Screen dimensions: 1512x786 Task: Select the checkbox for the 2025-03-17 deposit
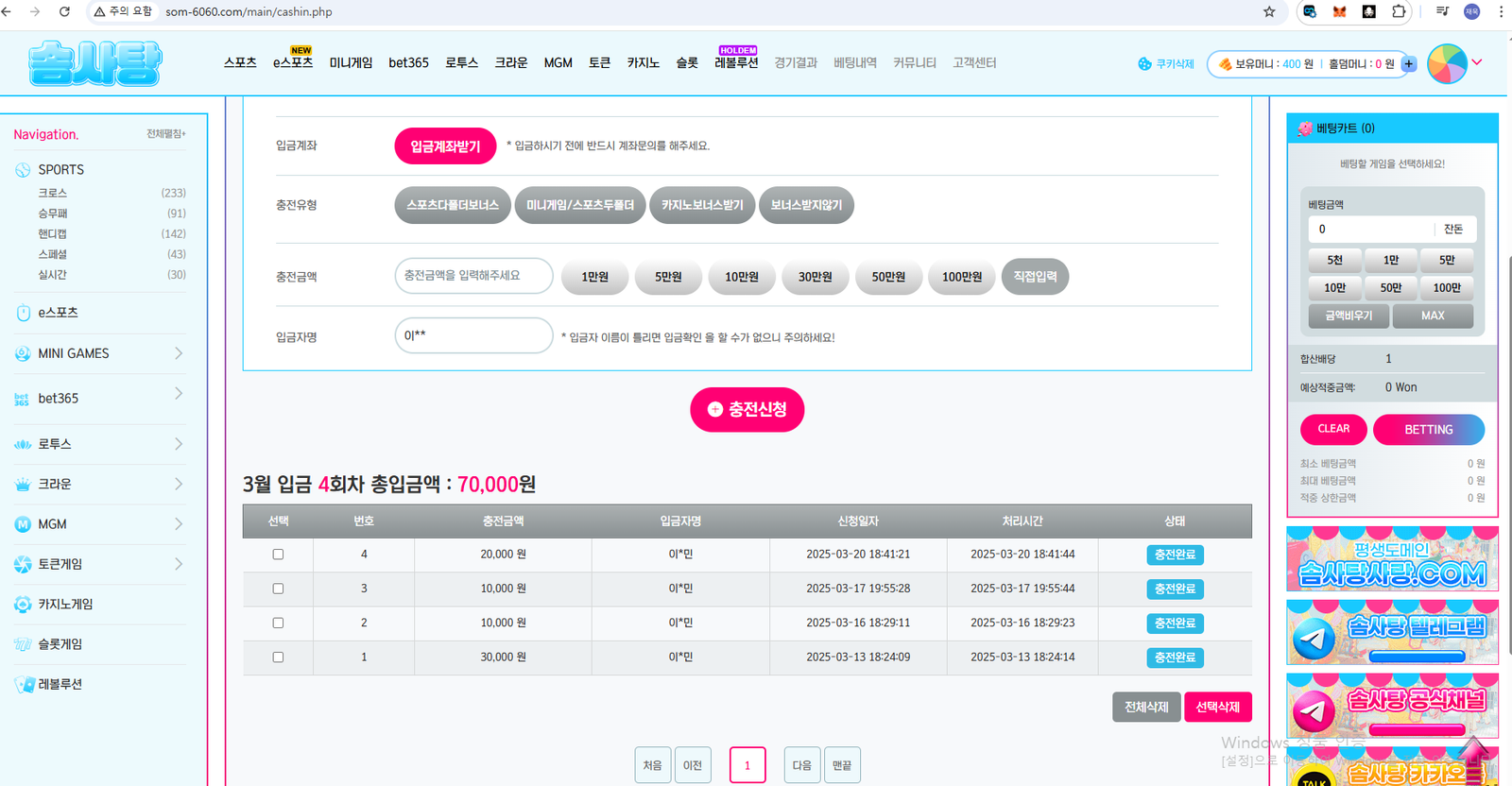tap(278, 589)
